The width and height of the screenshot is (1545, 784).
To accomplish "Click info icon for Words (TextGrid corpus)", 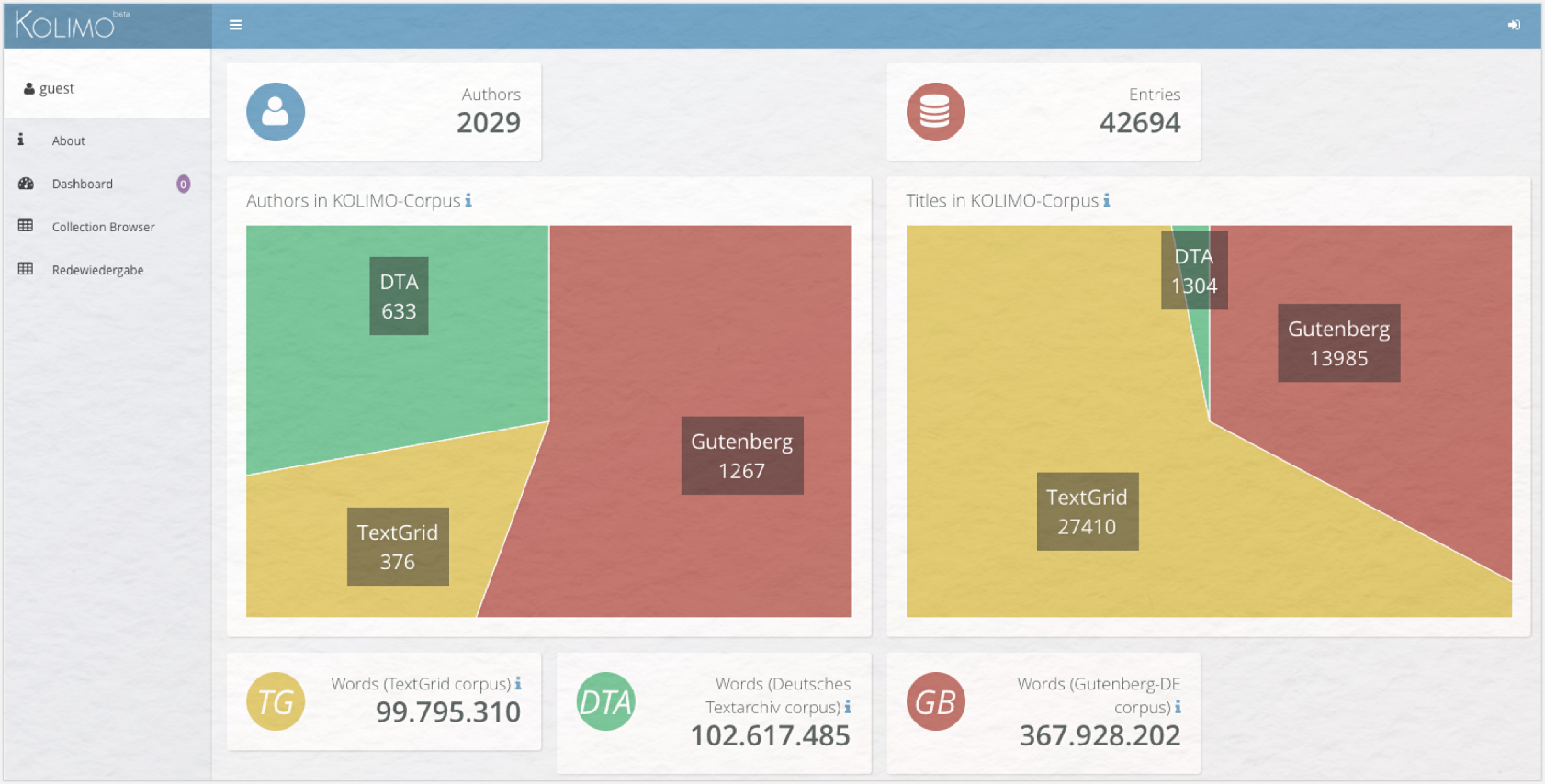I will [518, 684].
